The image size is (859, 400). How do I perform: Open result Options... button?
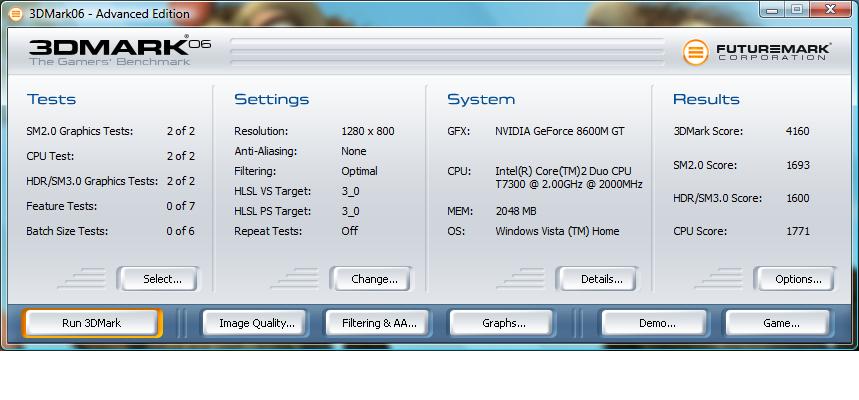pyautogui.click(x=798, y=279)
